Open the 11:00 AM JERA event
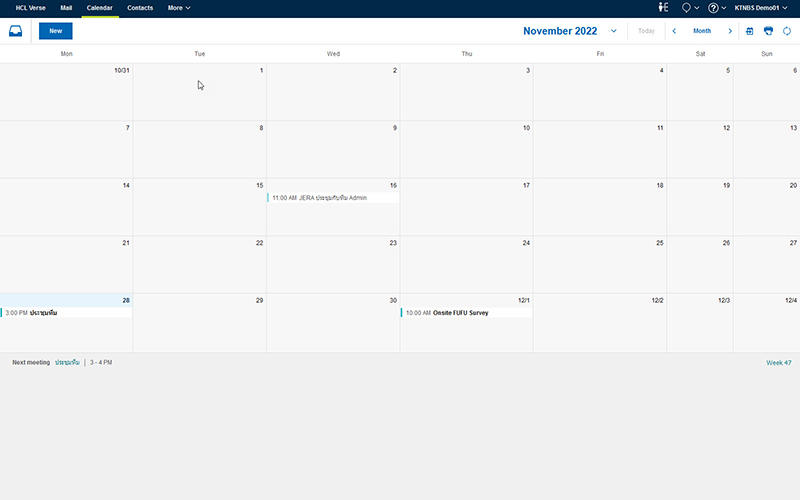 tap(320, 198)
